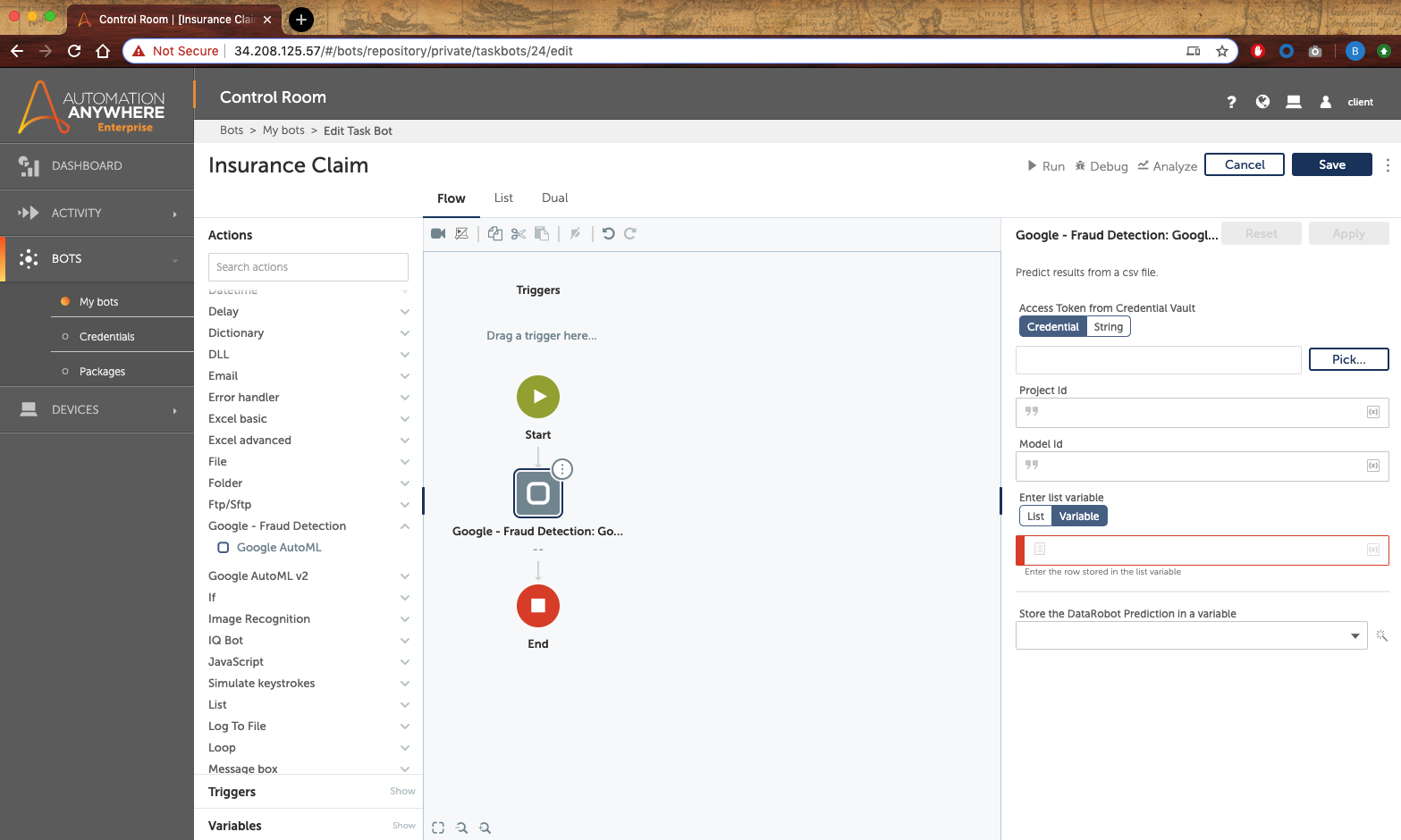1401x840 pixels.
Task: Expand the Dictionary action category
Action: (x=405, y=333)
